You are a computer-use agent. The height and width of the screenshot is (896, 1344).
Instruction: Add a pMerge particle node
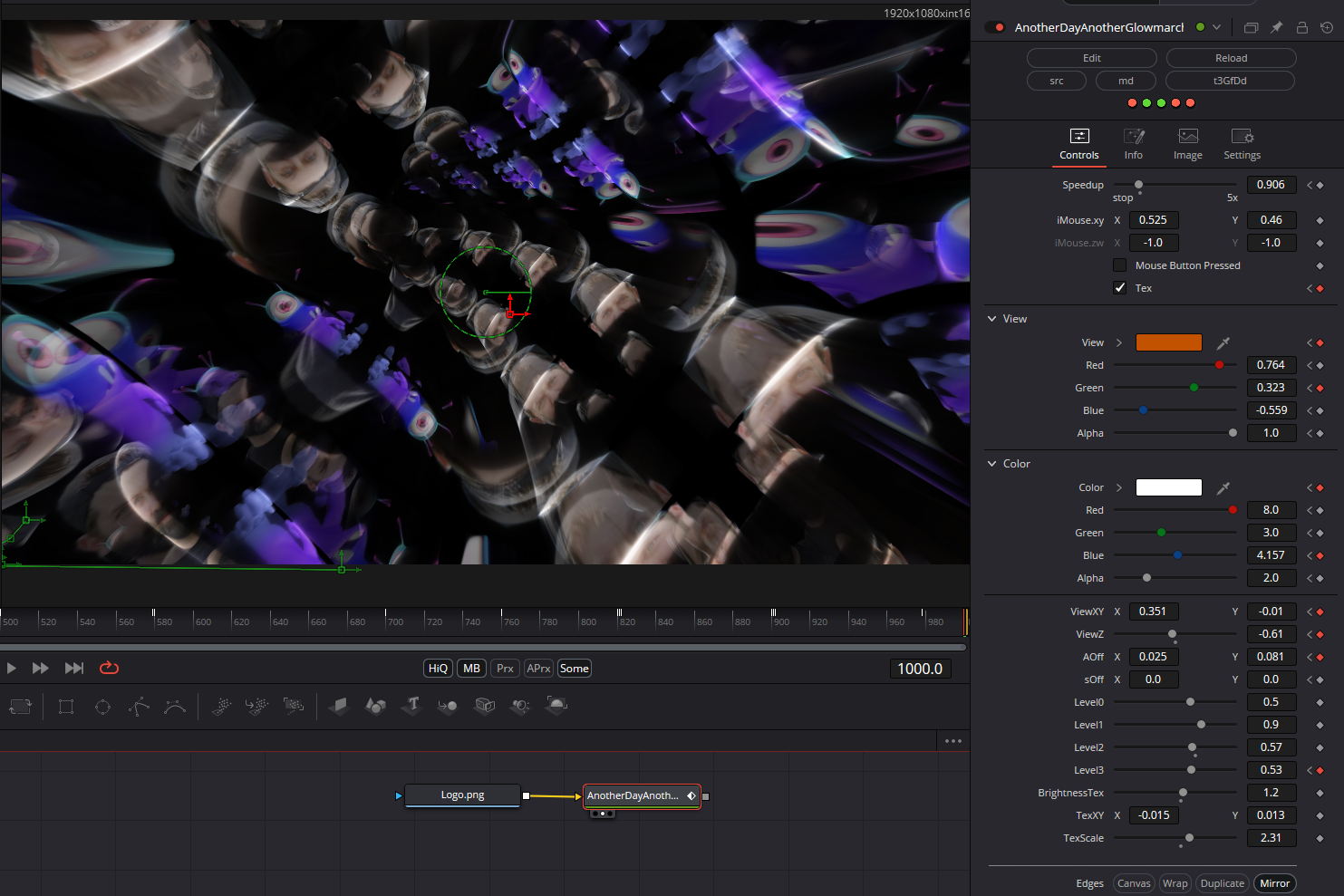pos(257,706)
